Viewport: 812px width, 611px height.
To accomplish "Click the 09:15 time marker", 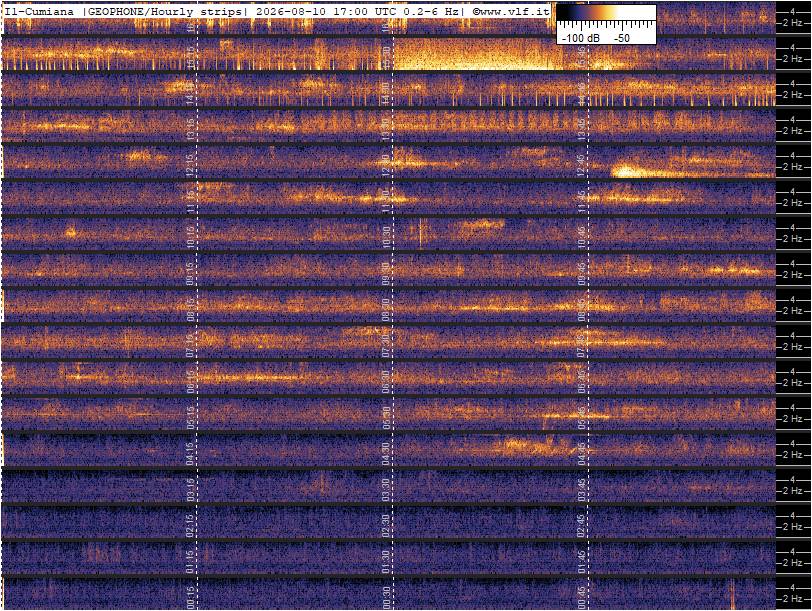I will click(x=191, y=273).
